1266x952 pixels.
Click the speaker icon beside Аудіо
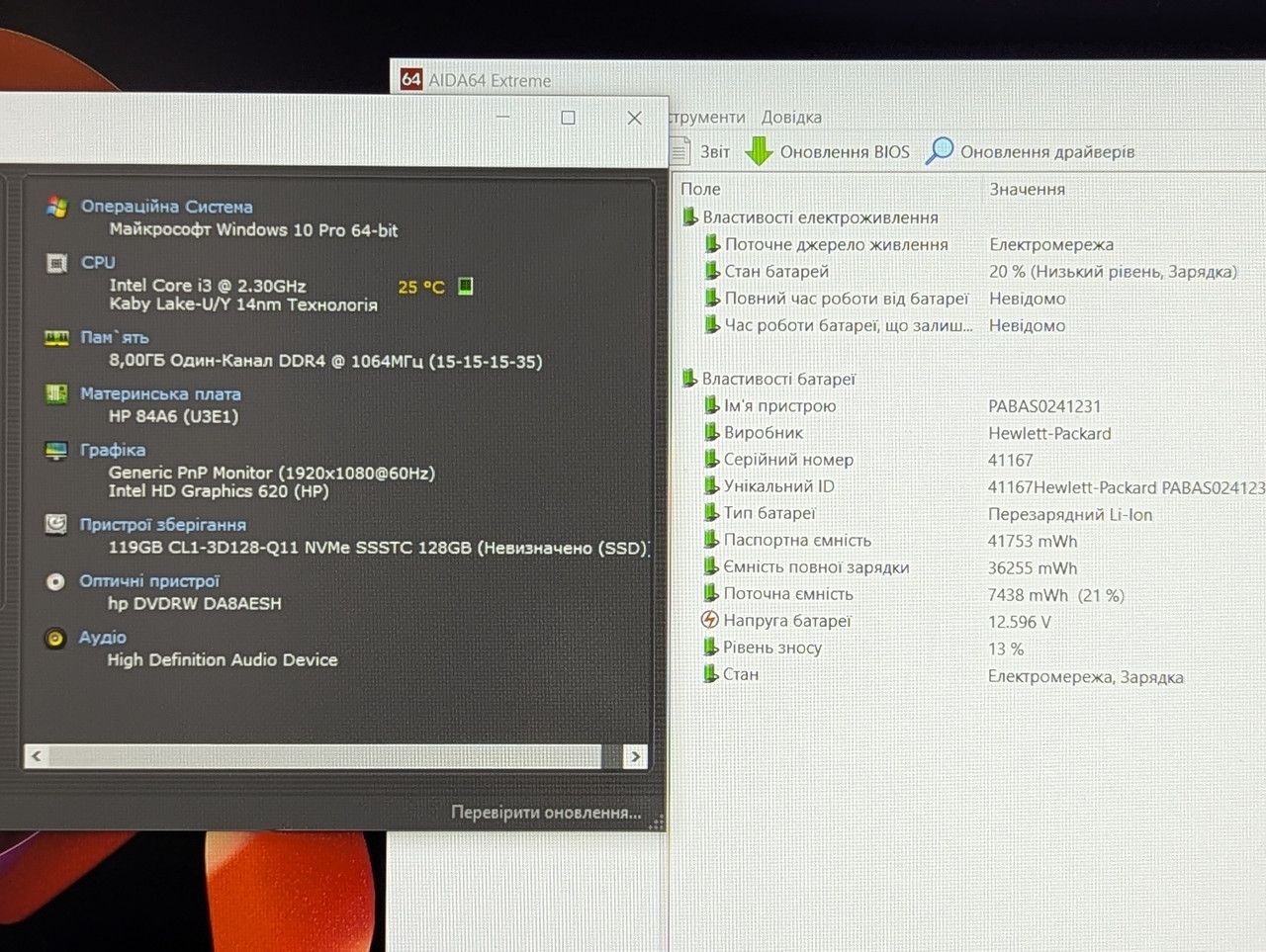[x=55, y=638]
